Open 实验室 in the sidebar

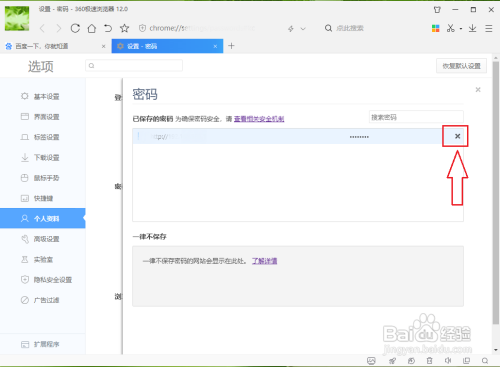click(x=43, y=259)
